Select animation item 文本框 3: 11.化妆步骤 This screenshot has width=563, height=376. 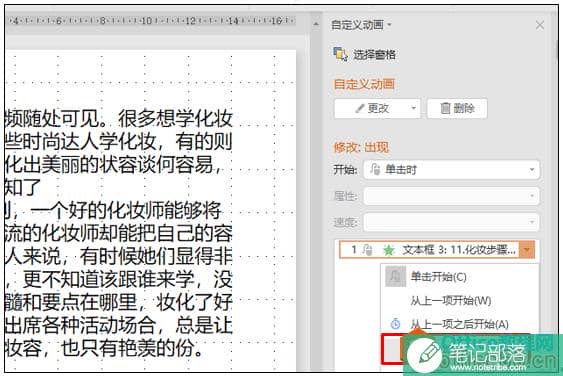point(437,250)
